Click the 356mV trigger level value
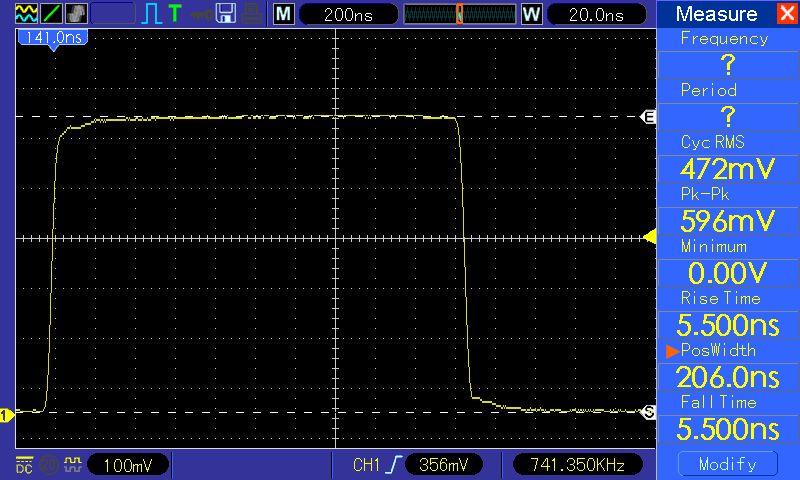This screenshot has width=800, height=480. [443, 464]
